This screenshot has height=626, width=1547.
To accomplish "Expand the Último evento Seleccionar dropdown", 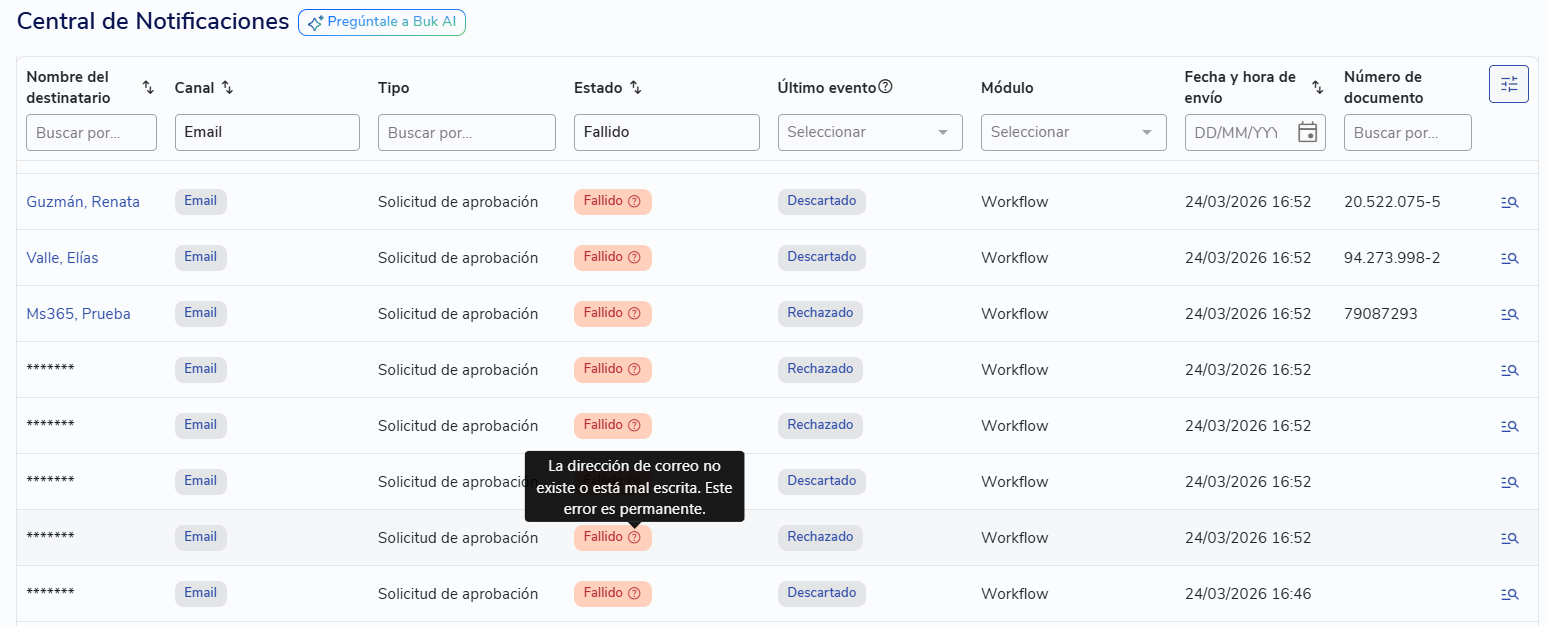I will point(869,132).
